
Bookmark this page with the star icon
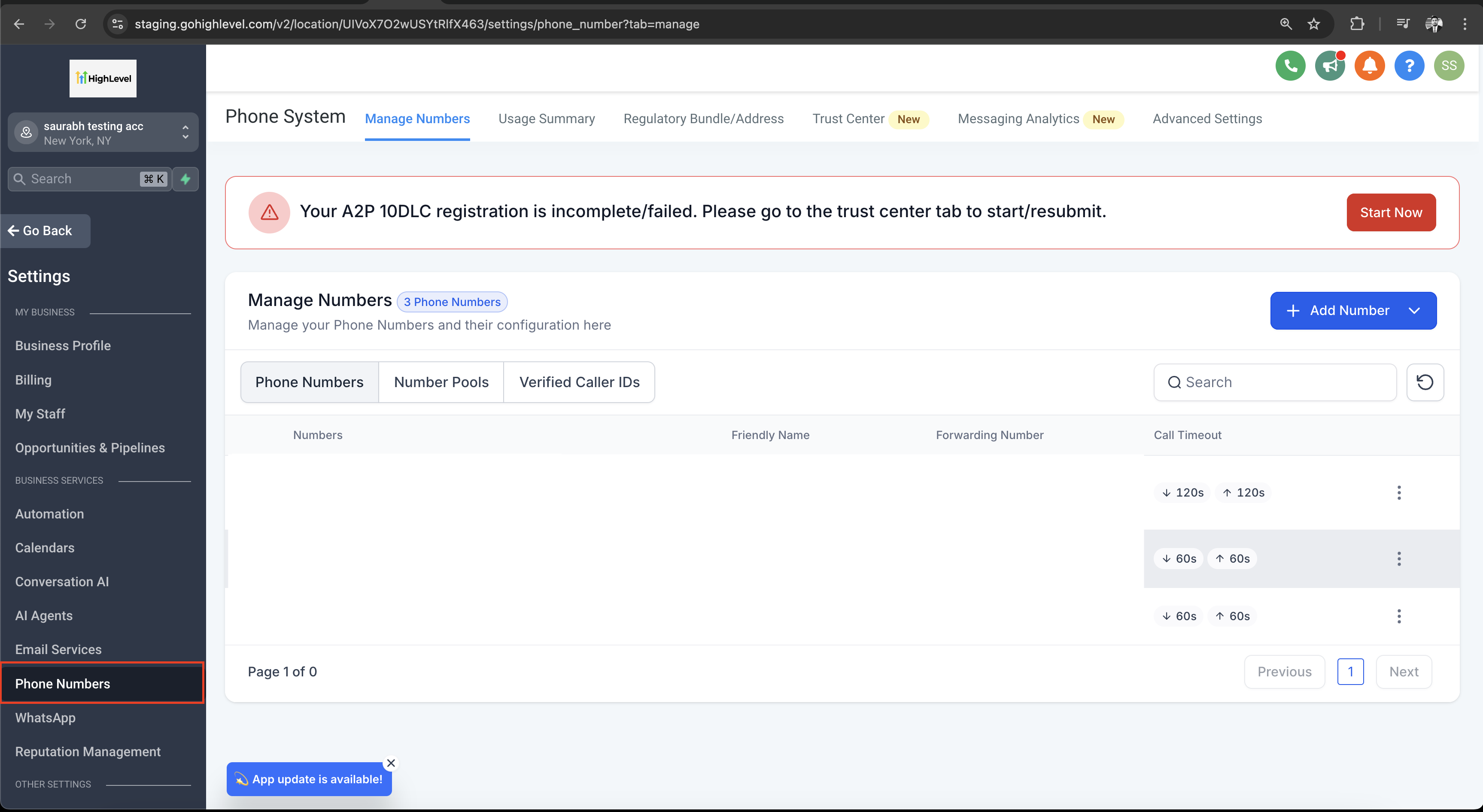coord(1314,24)
